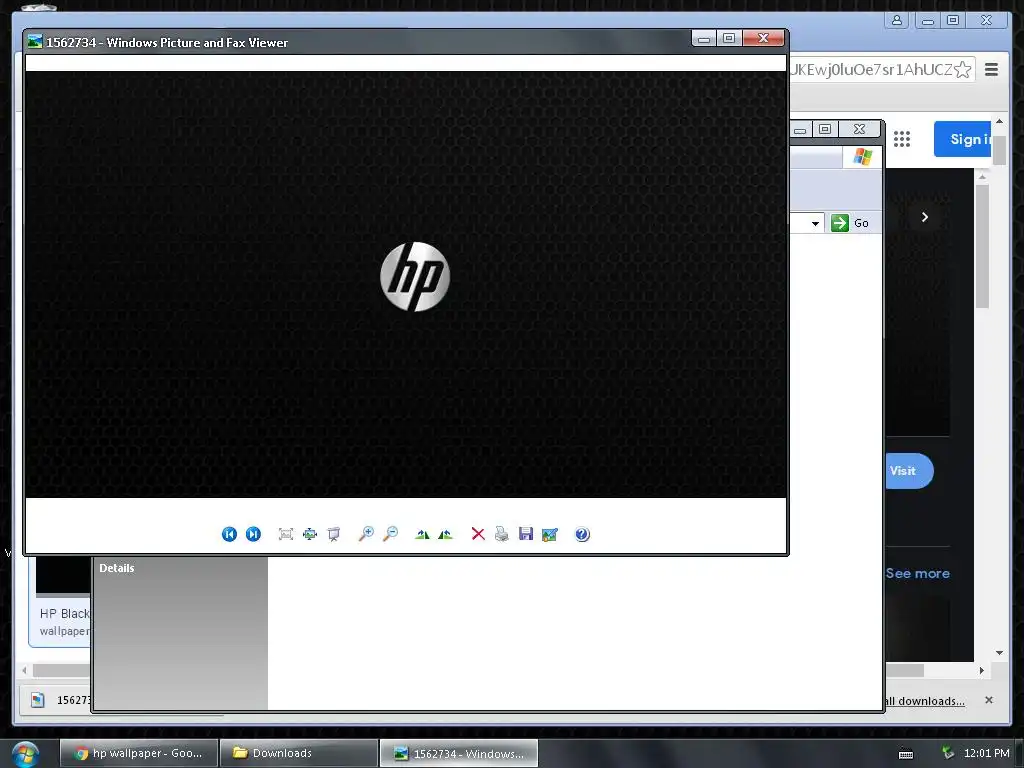Click the on-screen keyboard tray icon
The width and height of the screenshot is (1024, 768).
(x=906, y=754)
